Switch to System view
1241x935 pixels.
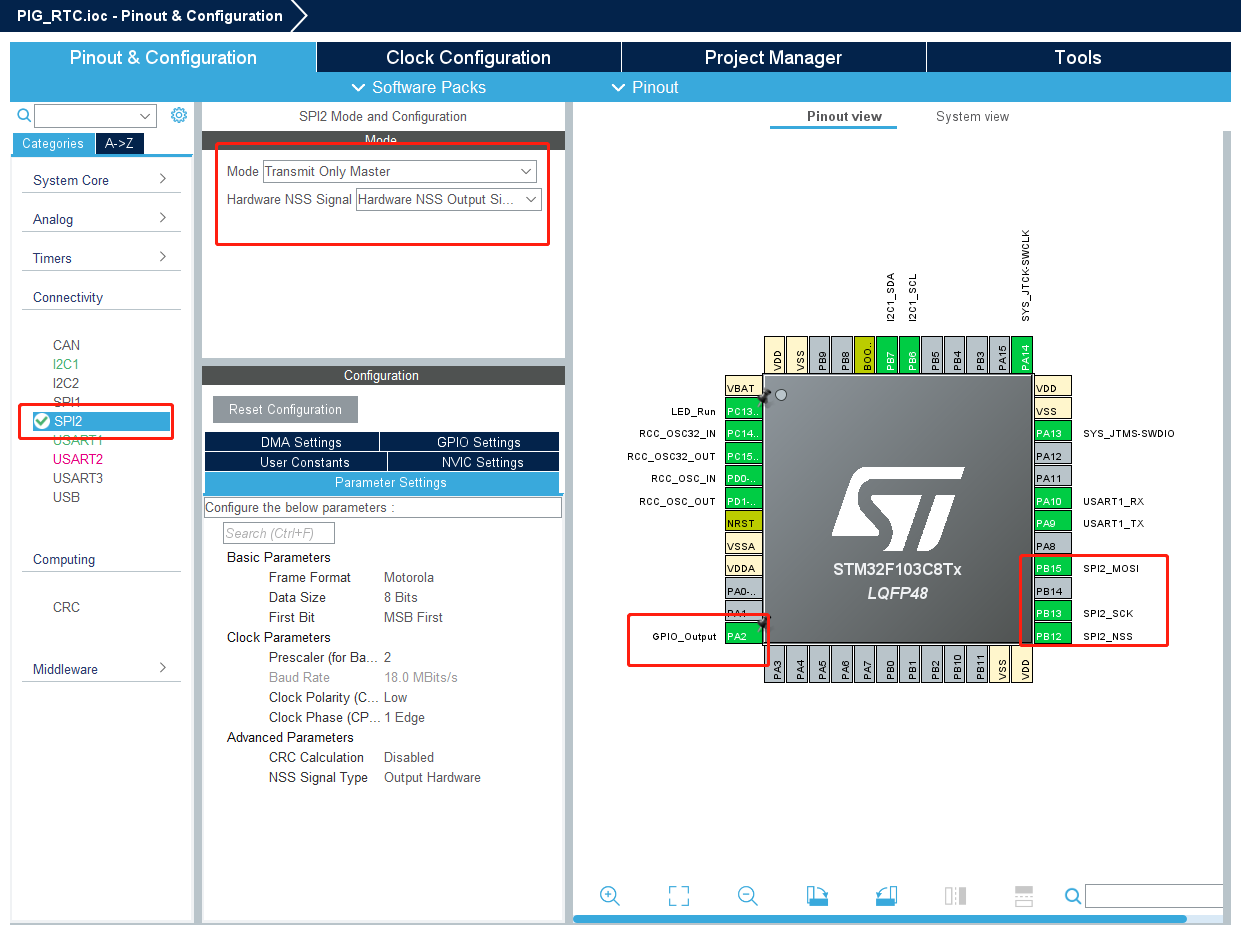click(972, 116)
